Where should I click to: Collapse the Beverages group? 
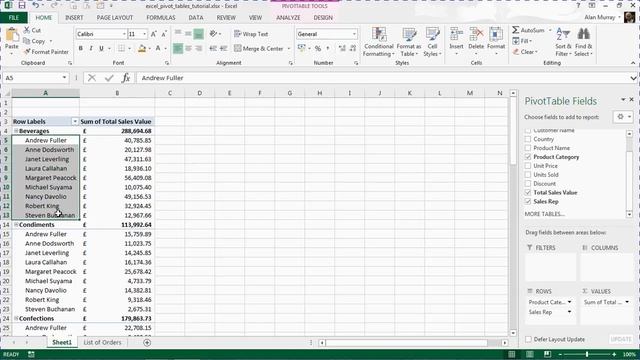(x=16, y=131)
